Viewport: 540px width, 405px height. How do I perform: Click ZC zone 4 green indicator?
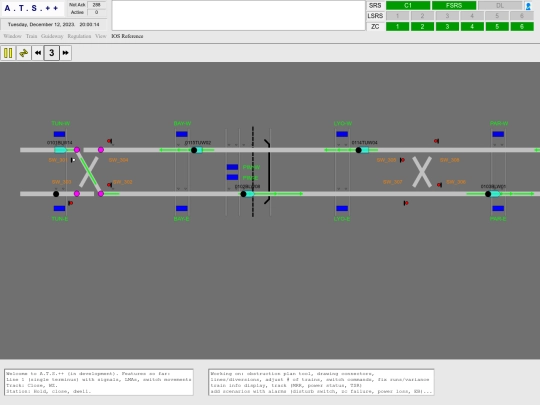click(472, 27)
